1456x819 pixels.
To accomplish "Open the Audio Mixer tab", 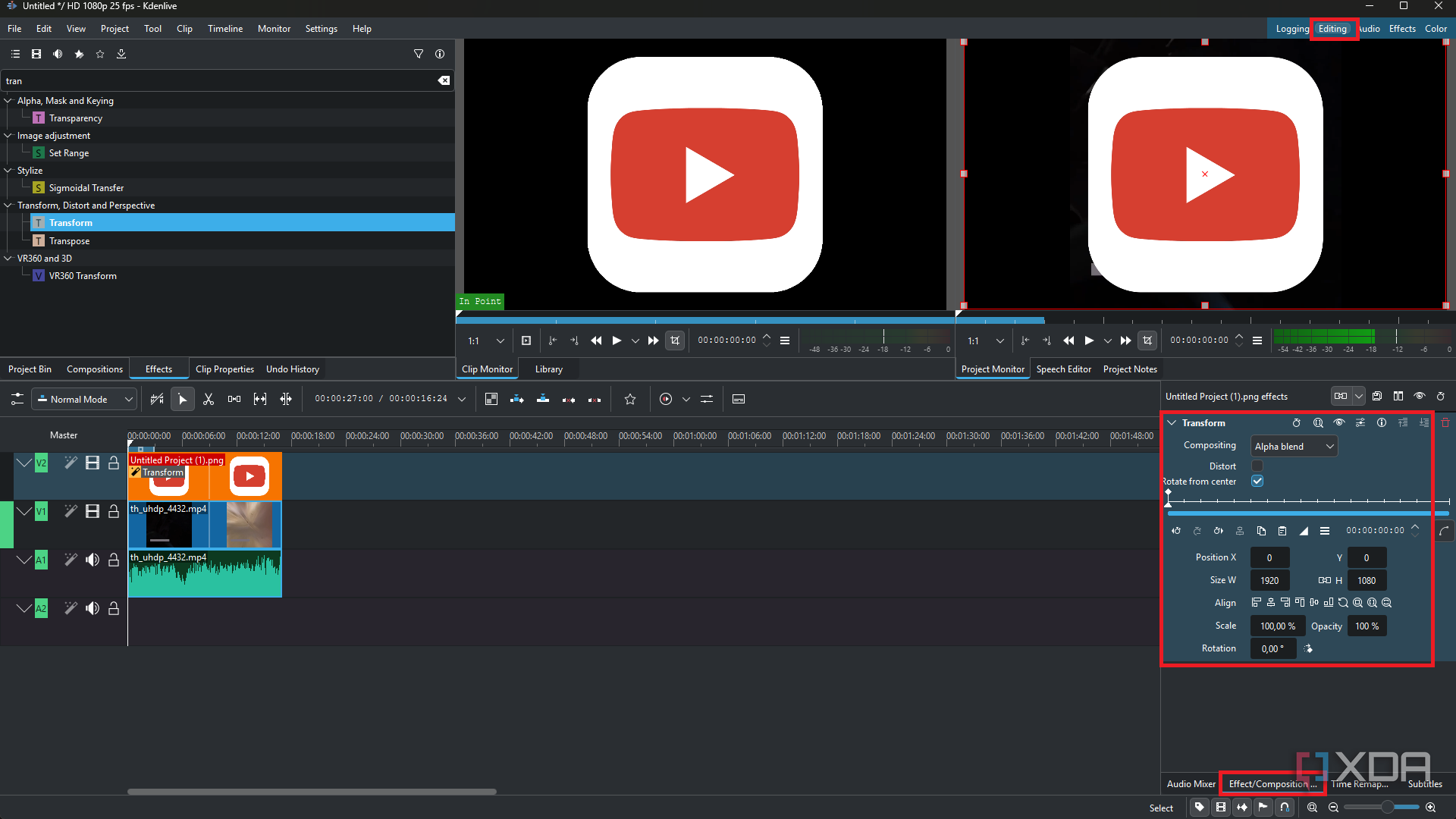I will coord(1191,784).
